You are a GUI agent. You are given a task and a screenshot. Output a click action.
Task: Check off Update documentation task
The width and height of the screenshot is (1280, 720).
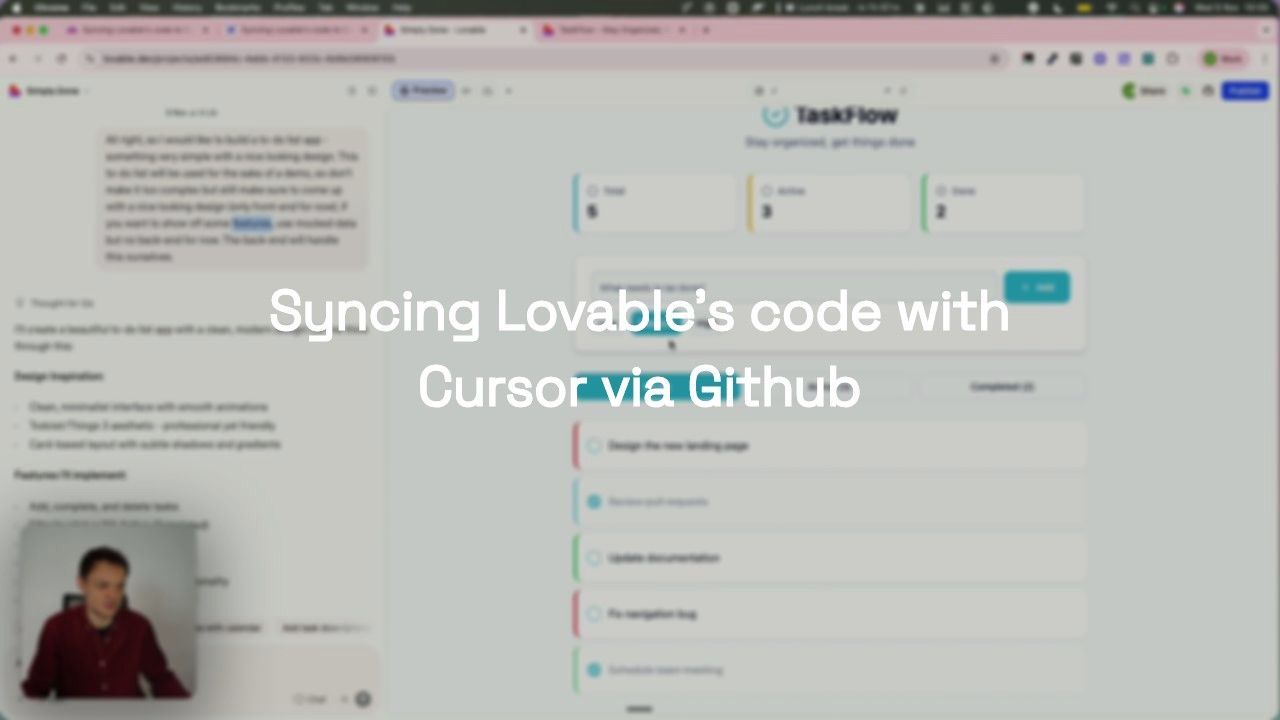[594, 558]
